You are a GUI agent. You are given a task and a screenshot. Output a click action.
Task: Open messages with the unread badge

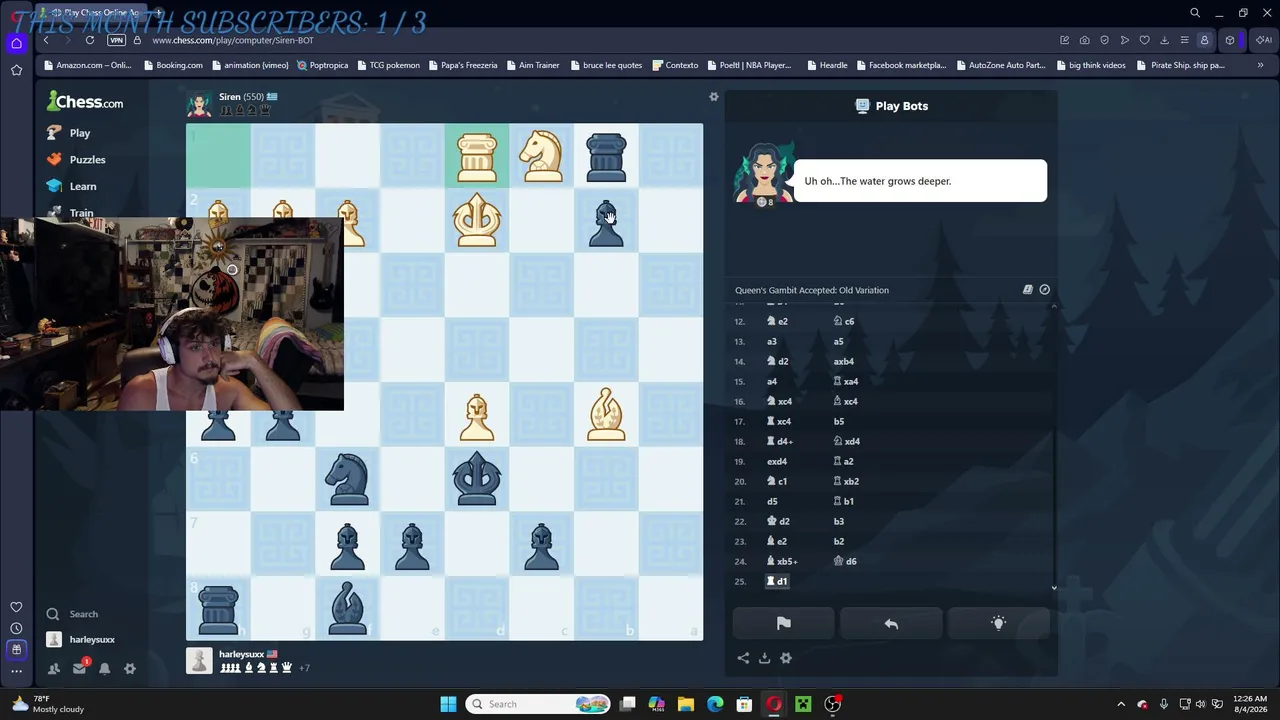pos(80,668)
